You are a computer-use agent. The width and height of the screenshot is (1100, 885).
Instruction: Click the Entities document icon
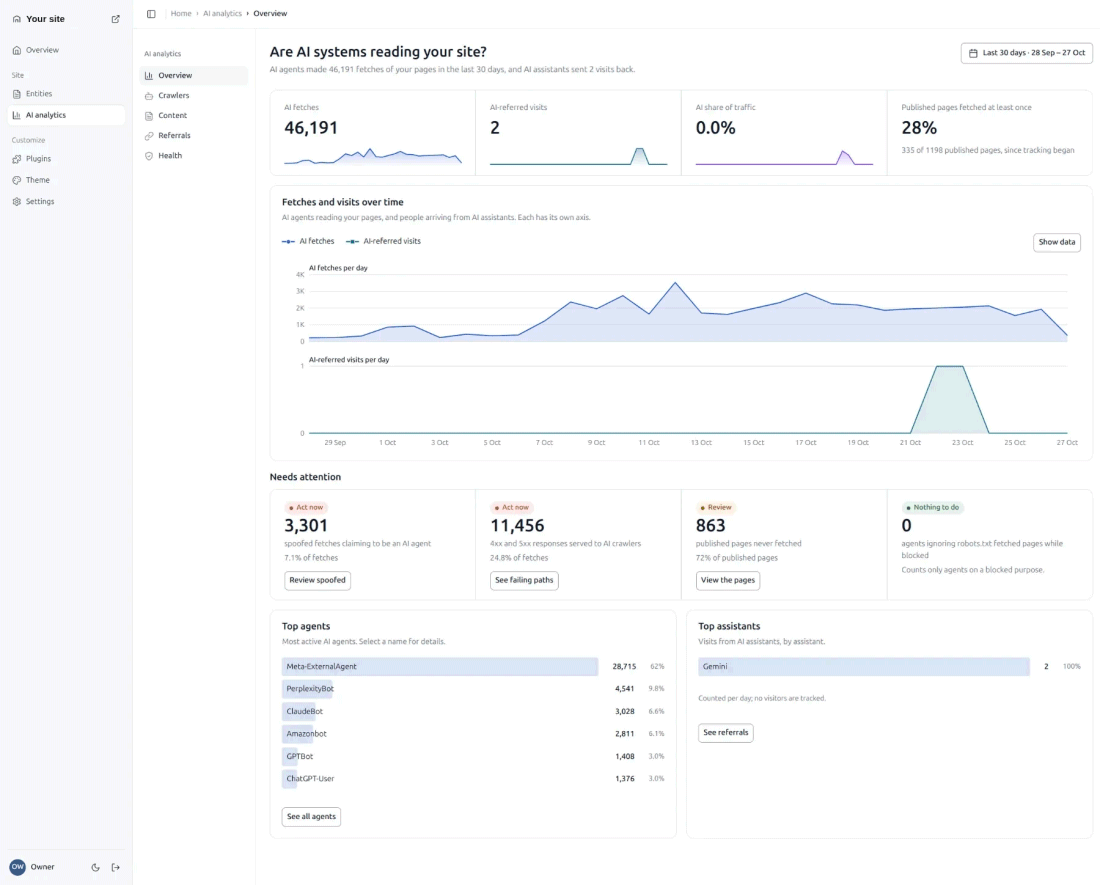click(17, 94)
